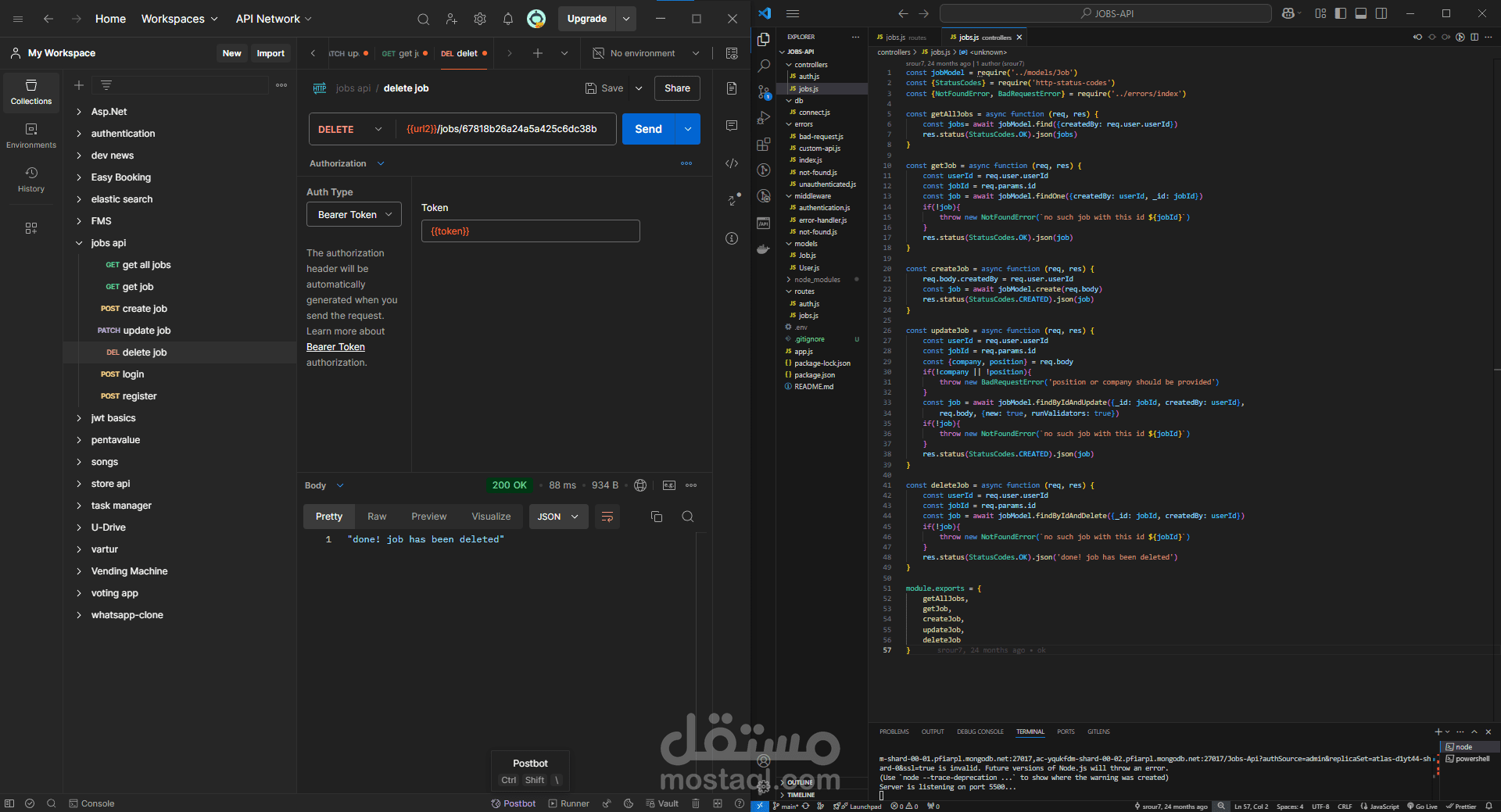Open Postman request comments panel
The image size is (1501, 812).
coord(732,126)
